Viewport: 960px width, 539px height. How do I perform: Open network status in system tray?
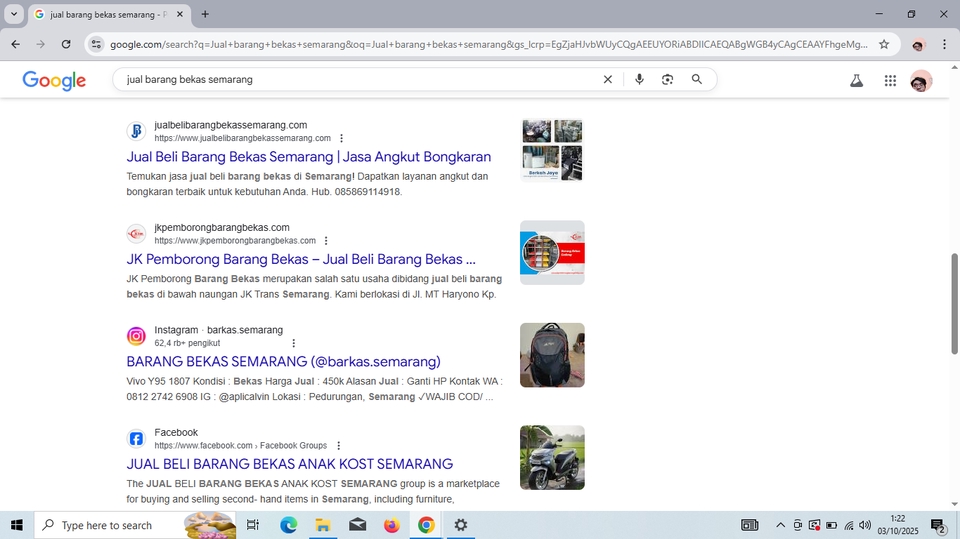849,525
